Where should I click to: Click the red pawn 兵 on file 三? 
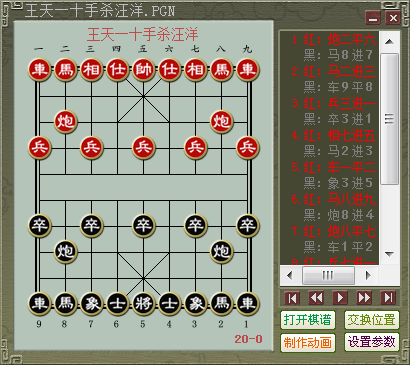[x=91, y=148]
